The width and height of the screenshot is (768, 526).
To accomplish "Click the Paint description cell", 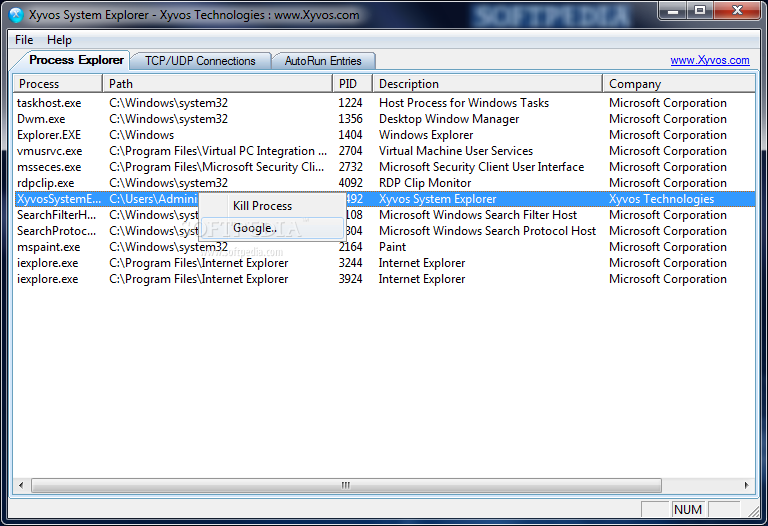I will tap(392, 247).
